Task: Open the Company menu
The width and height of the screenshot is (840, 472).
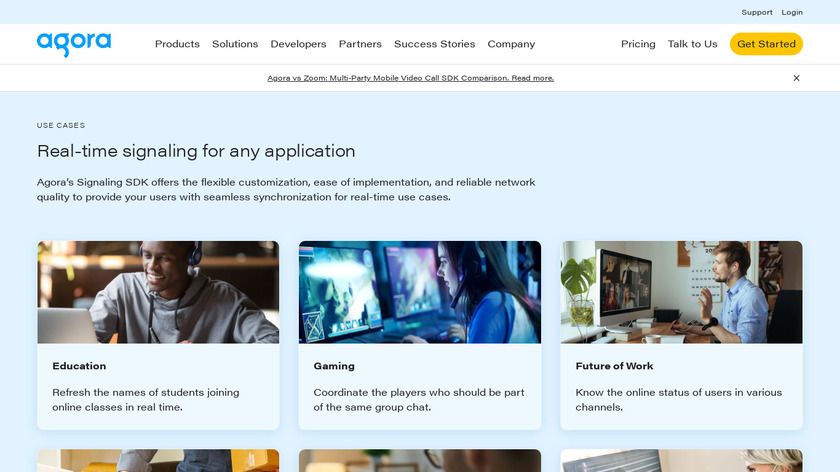Action: [511, 44]
